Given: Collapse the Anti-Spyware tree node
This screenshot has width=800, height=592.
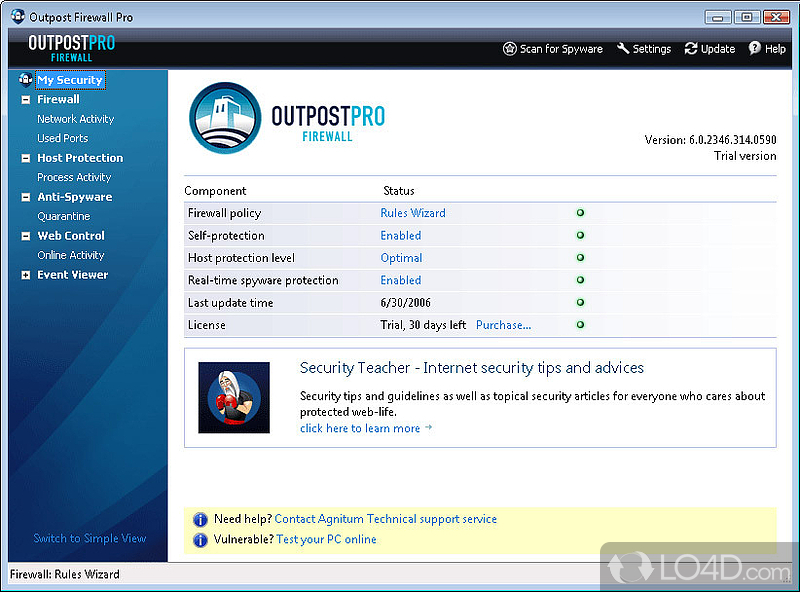Looking at the screenshot, I should pos(26,198).
